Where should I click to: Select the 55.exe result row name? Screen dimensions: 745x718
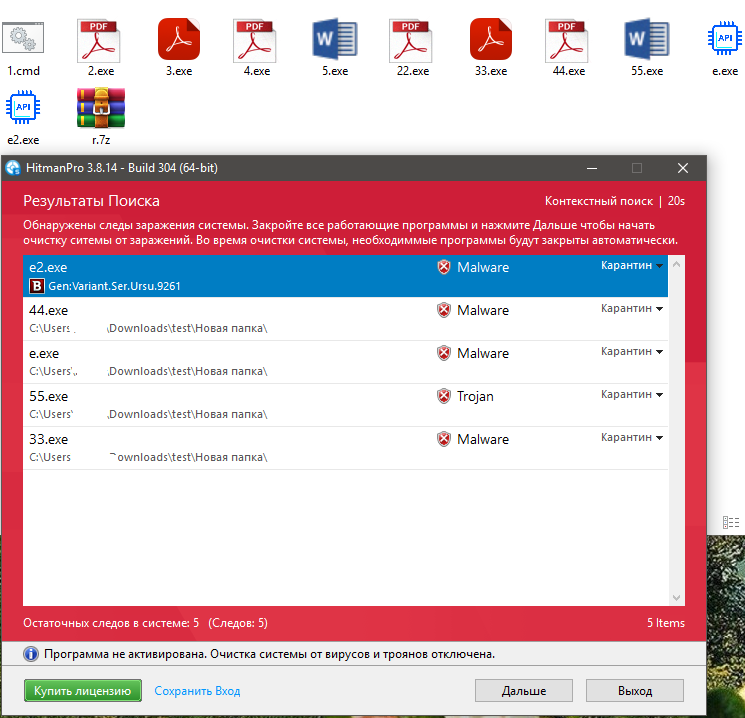pos(48,396)
